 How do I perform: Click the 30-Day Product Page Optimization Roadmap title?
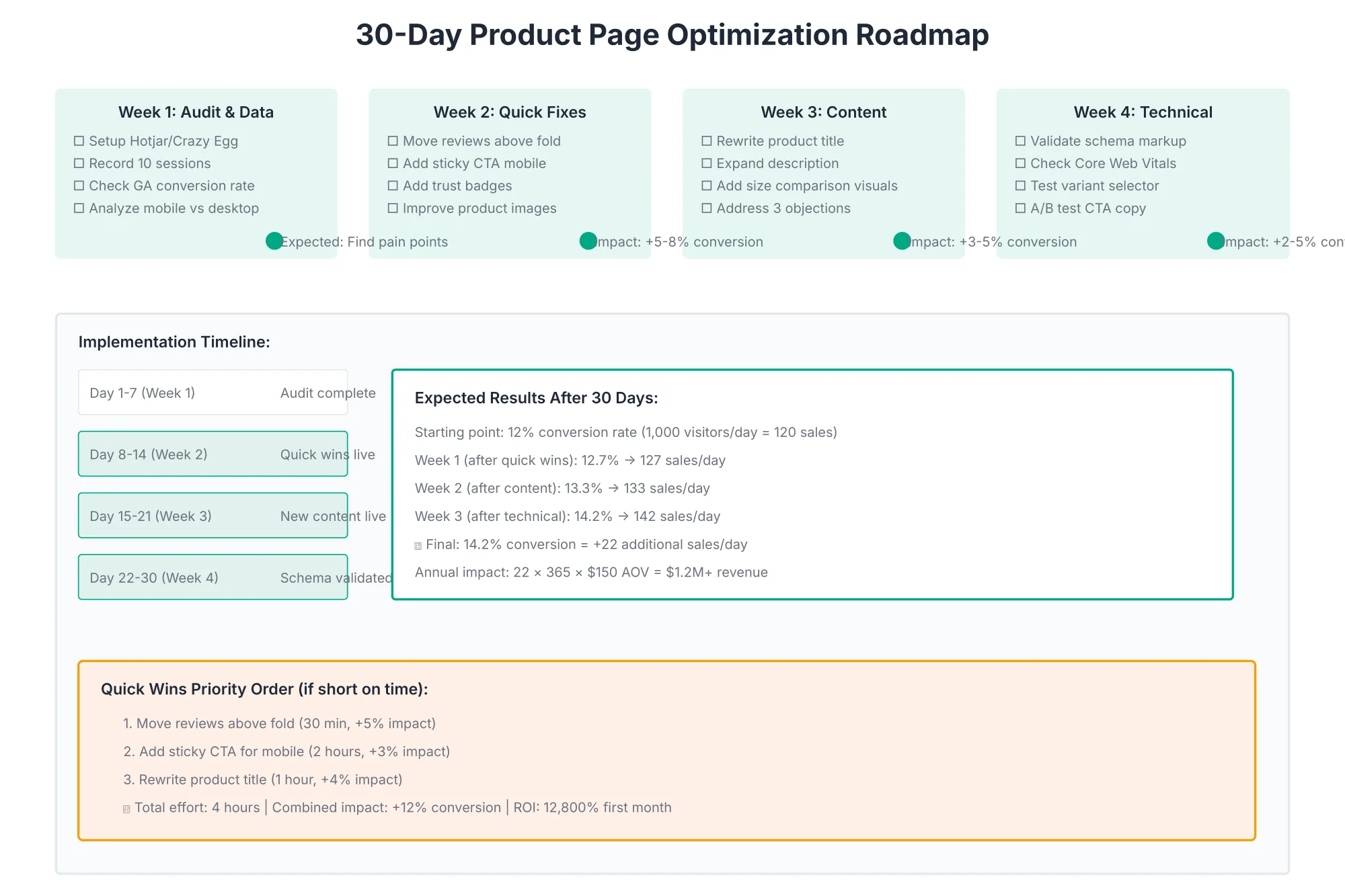tap(672, 35)
